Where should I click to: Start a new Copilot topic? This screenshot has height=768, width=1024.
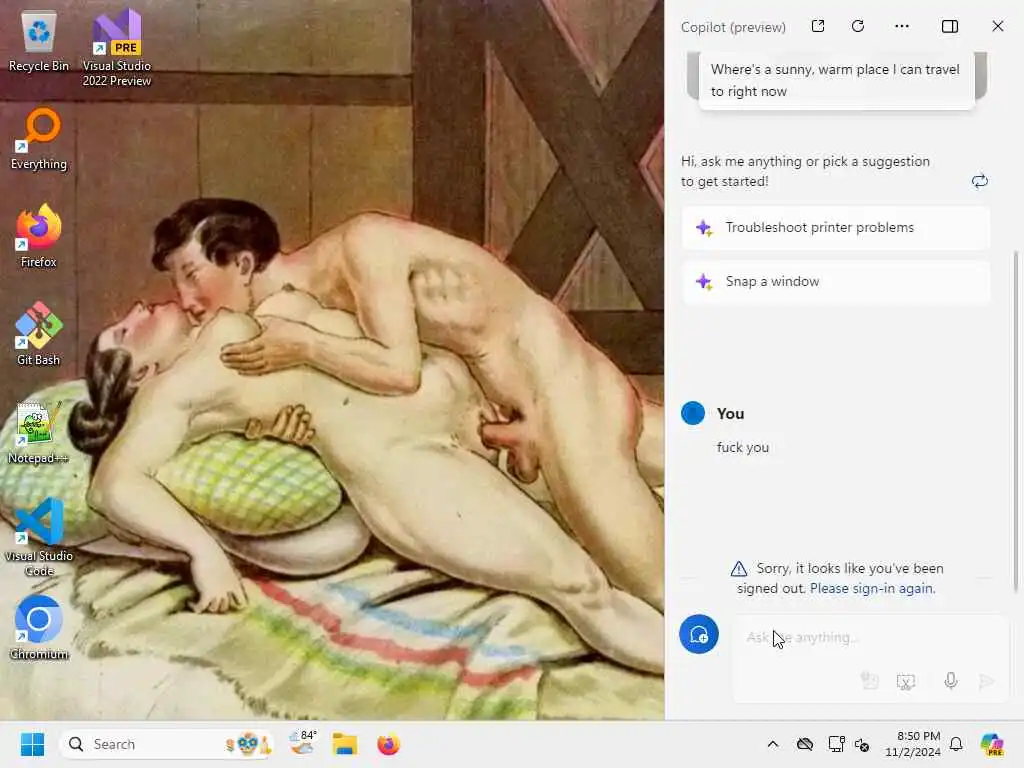[699, 634]
